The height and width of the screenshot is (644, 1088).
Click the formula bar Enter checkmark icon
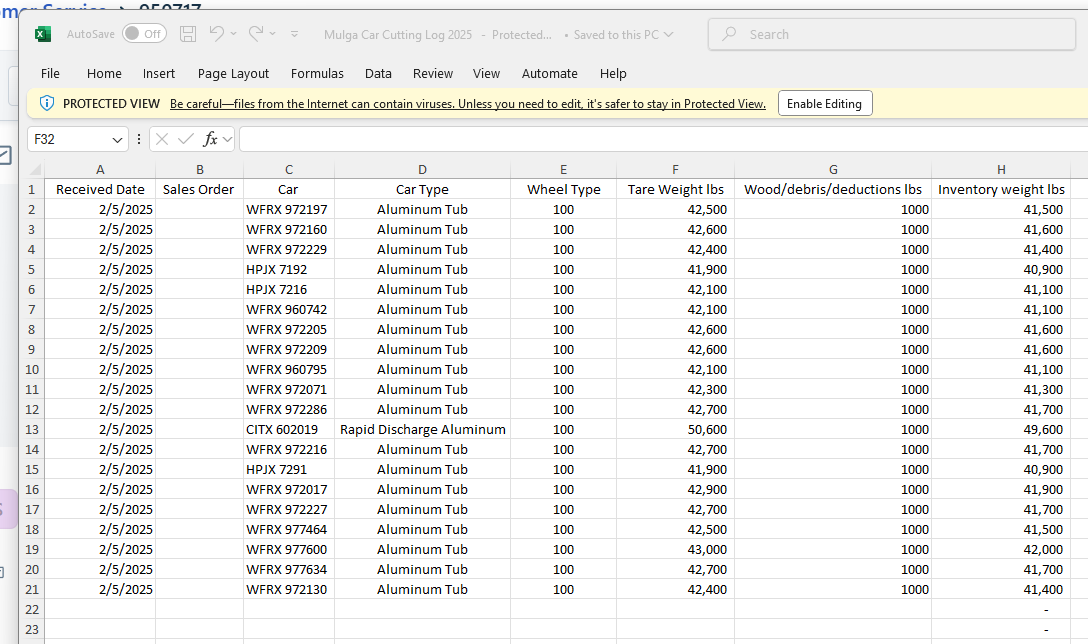click(x=185, y=139)
